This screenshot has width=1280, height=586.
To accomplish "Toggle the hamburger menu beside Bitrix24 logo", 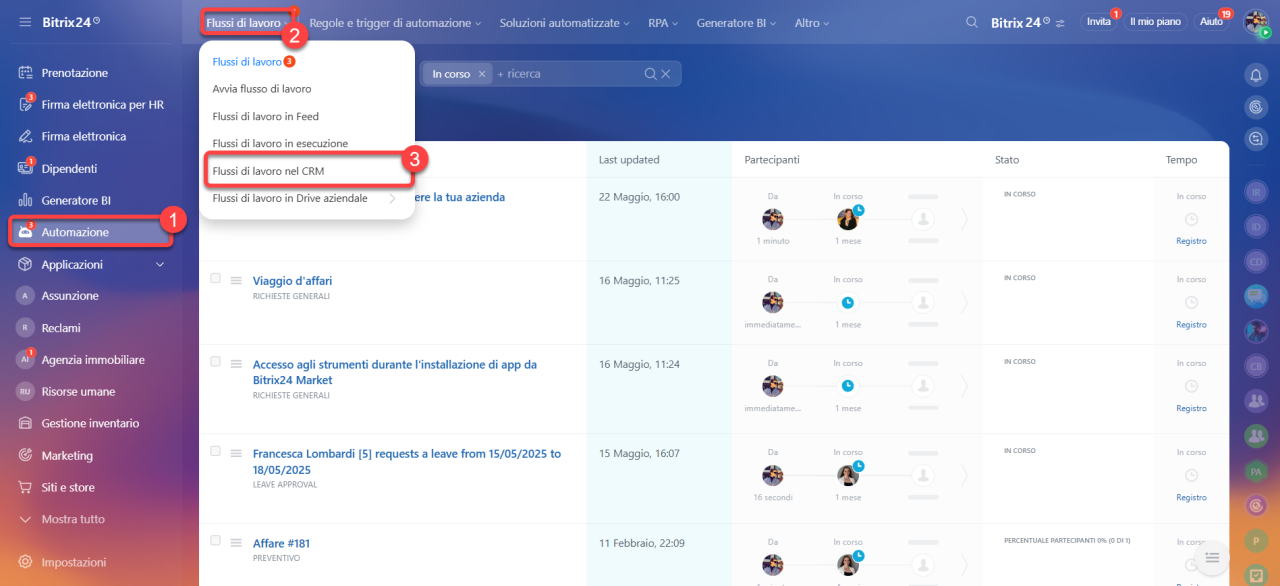I will coord(25,21).
